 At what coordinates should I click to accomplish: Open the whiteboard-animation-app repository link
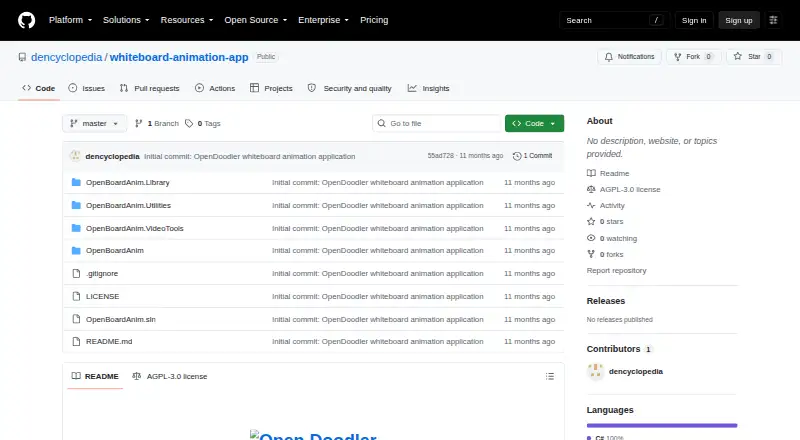coord(179,57)
